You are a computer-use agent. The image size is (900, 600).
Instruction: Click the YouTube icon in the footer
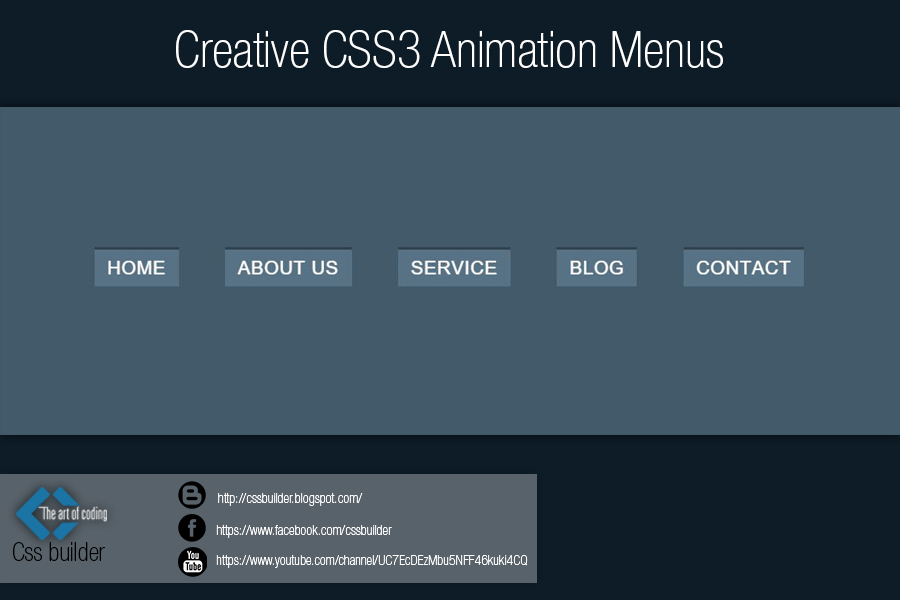[x=191, y=561]
